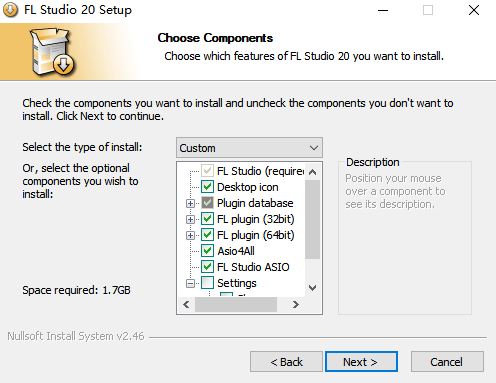Disable the Asio4All component checkbox
This screenshot has width=496, height=383.
207,251
